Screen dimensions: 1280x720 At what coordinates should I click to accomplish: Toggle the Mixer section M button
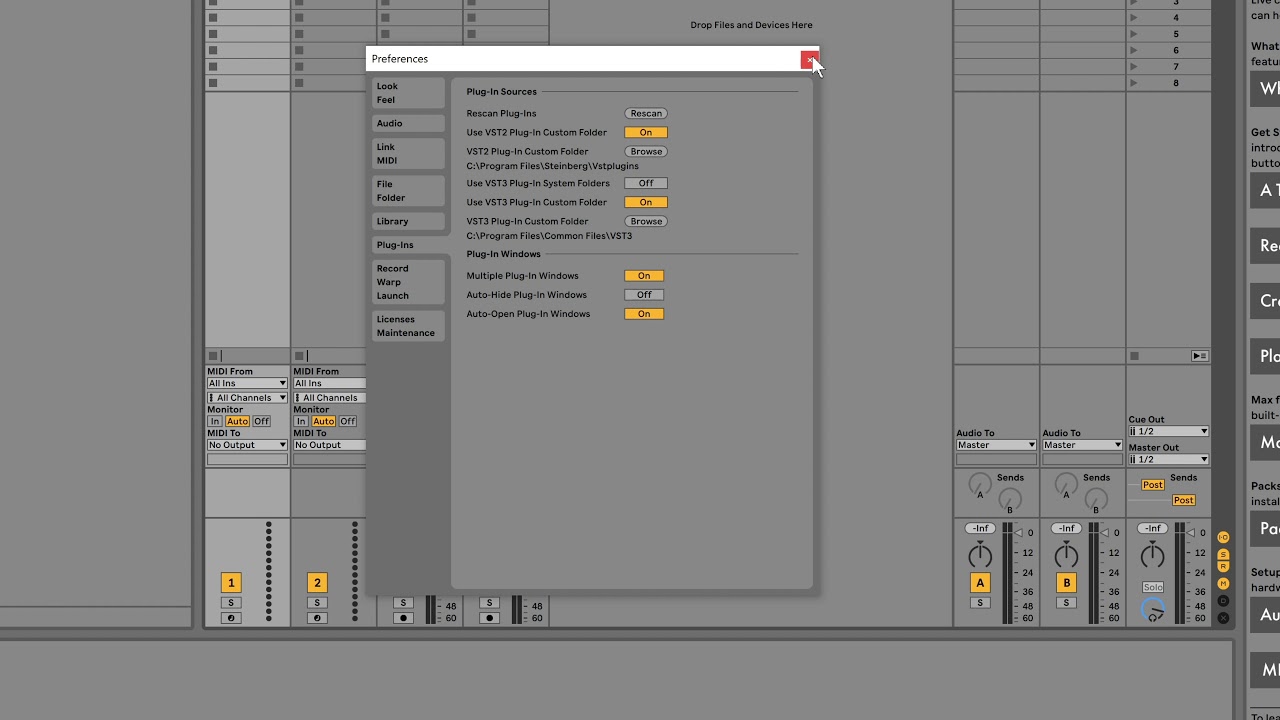click(x=1223, y=583)
